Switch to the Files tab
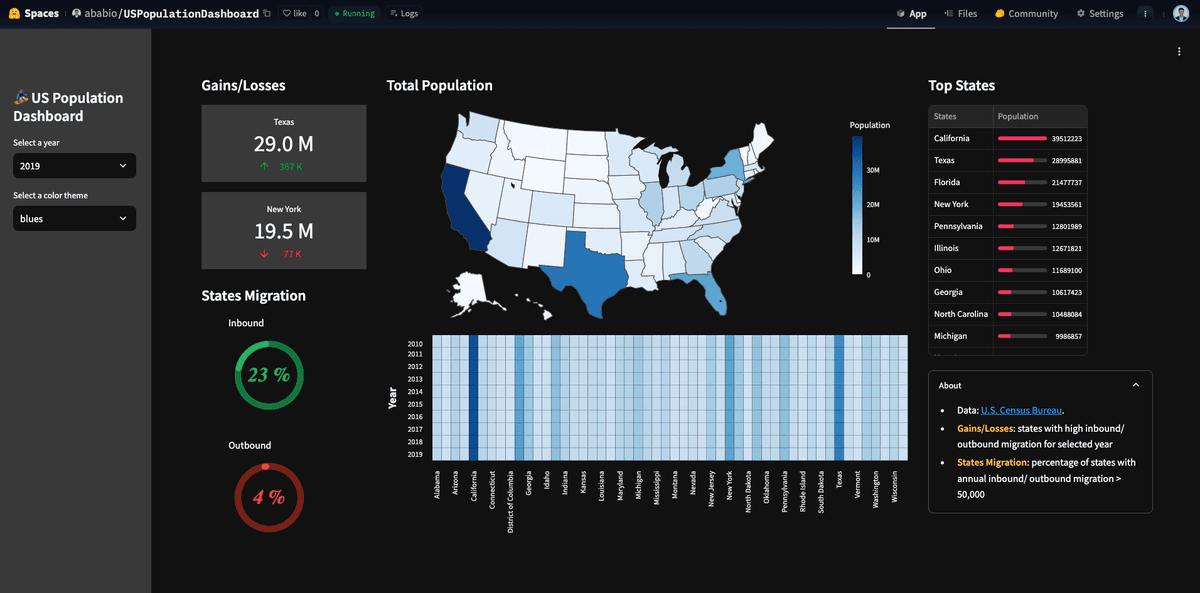 [x=960, y=14]
